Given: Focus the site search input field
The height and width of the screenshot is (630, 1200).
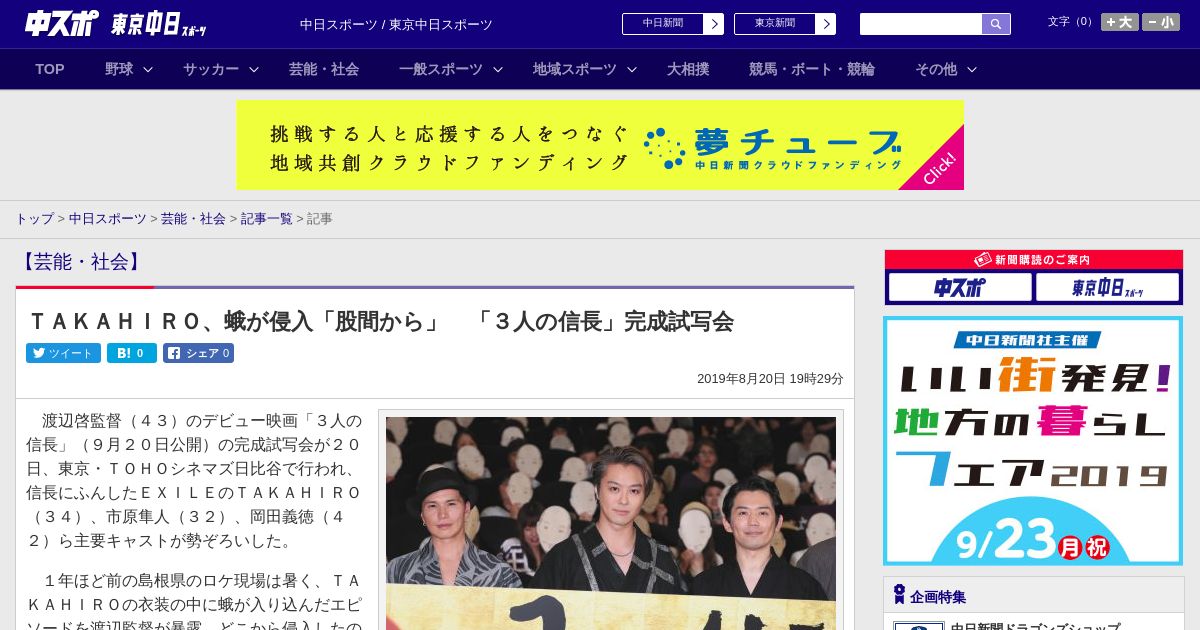Looking at the screenshot, I should click(x=921, y=24).
